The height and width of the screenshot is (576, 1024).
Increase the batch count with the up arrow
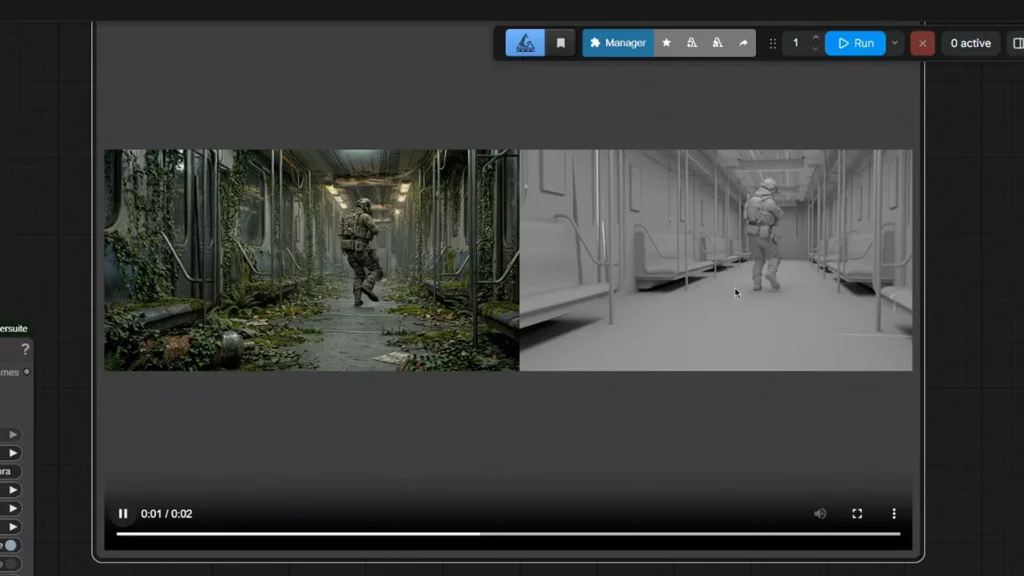[816, 38]
